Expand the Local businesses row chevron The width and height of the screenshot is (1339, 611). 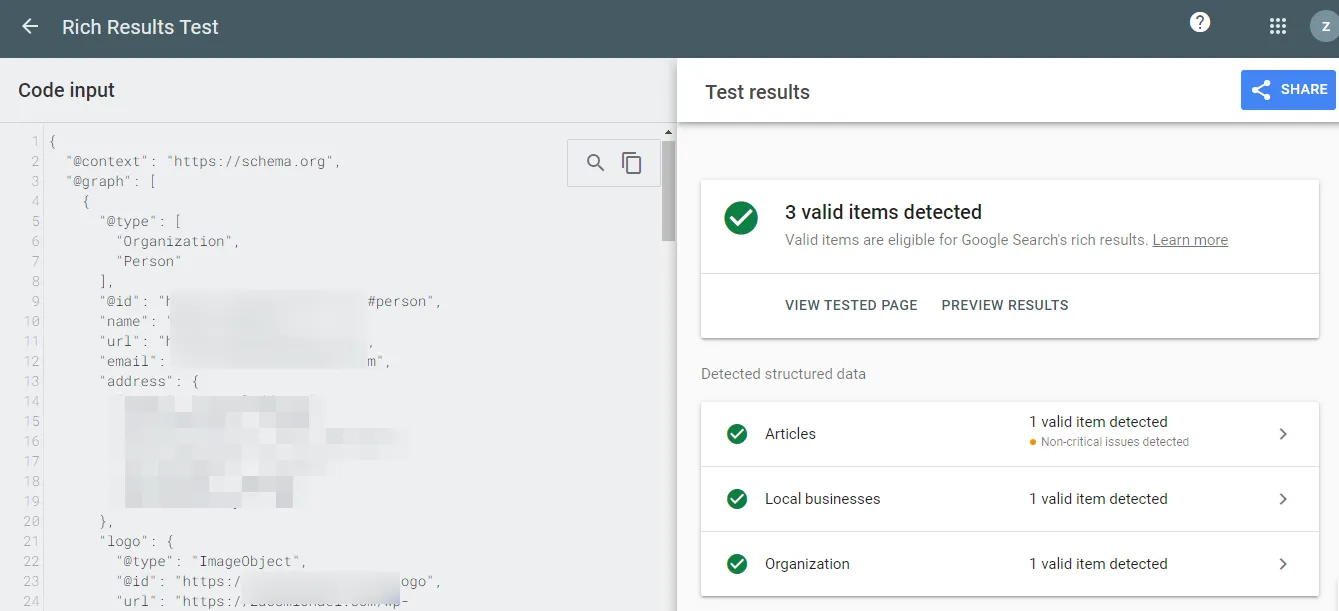(x=1283, y=499)
